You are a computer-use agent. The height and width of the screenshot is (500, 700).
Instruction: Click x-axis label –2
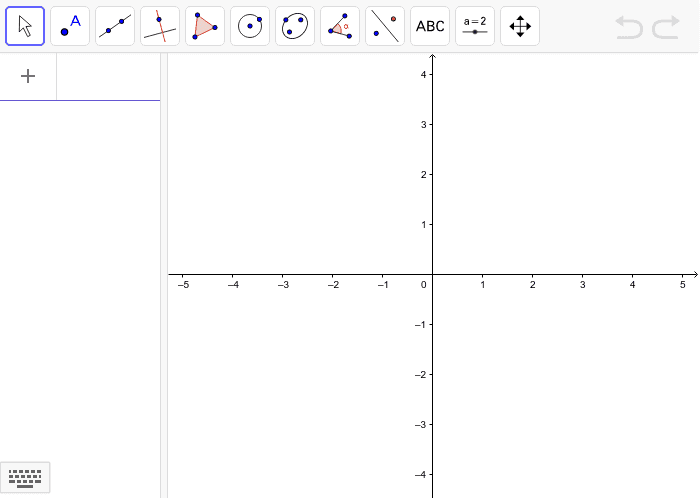click(x=333, y=285)
